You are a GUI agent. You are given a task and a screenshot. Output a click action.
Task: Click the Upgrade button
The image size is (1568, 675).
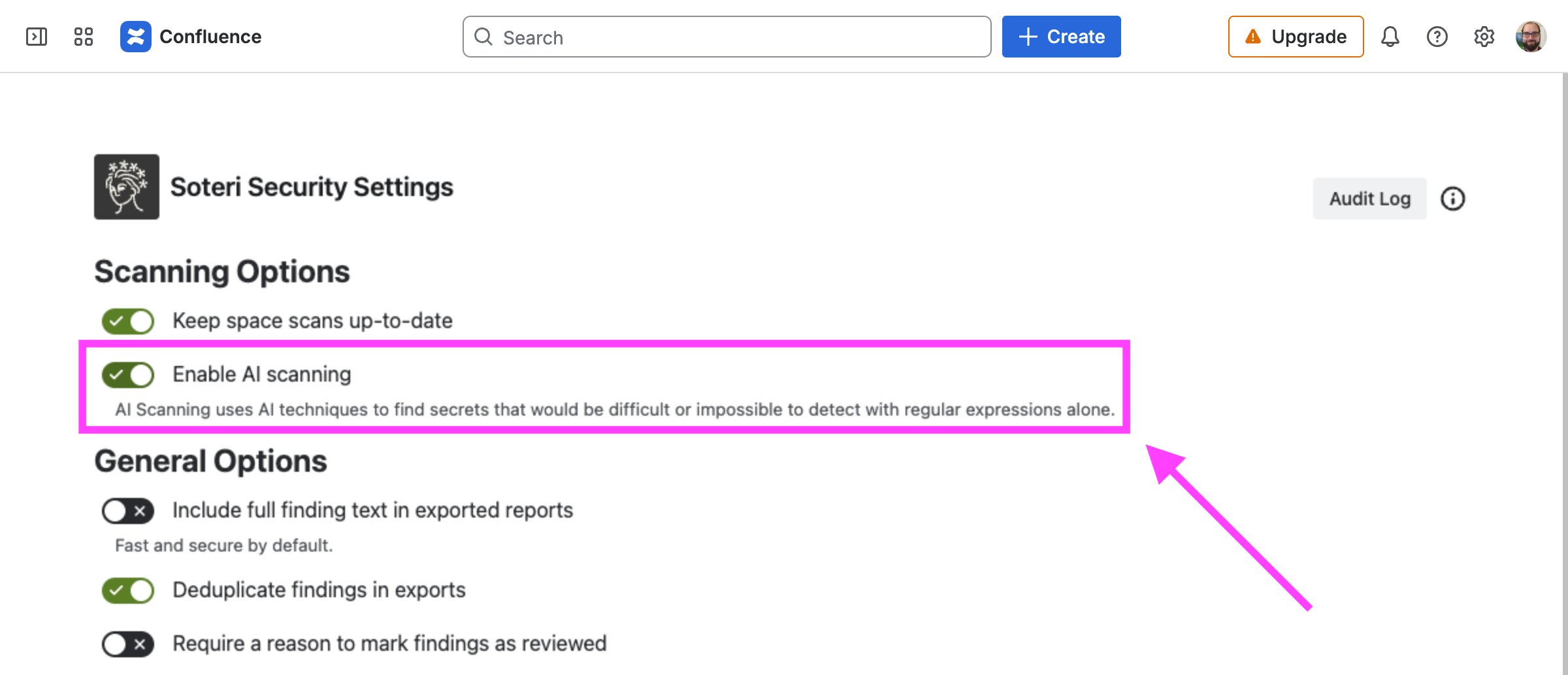click(1296, 37)
